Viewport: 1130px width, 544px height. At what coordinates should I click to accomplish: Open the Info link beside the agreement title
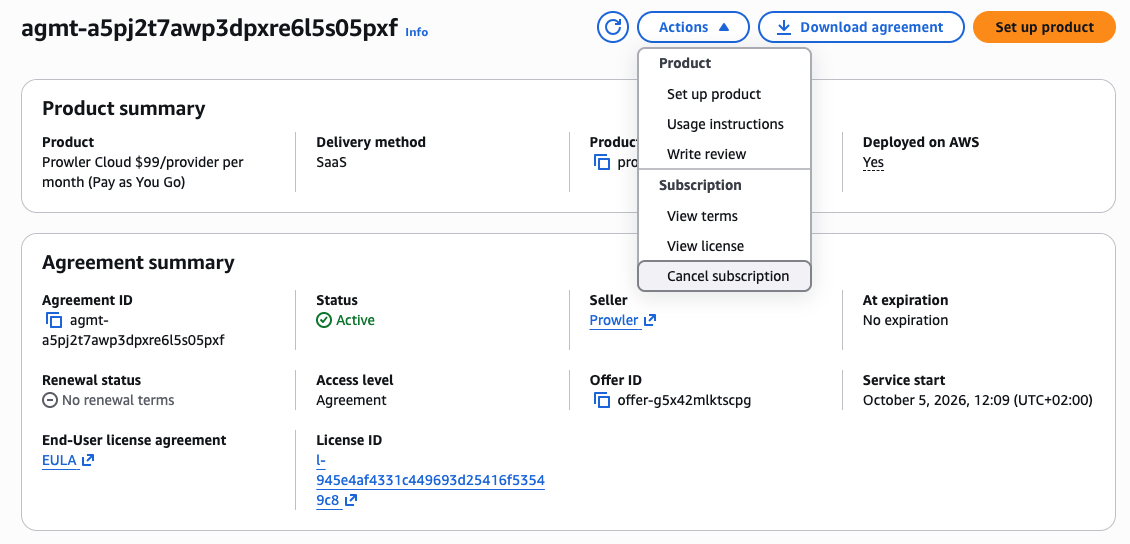[x=417, y=32]
